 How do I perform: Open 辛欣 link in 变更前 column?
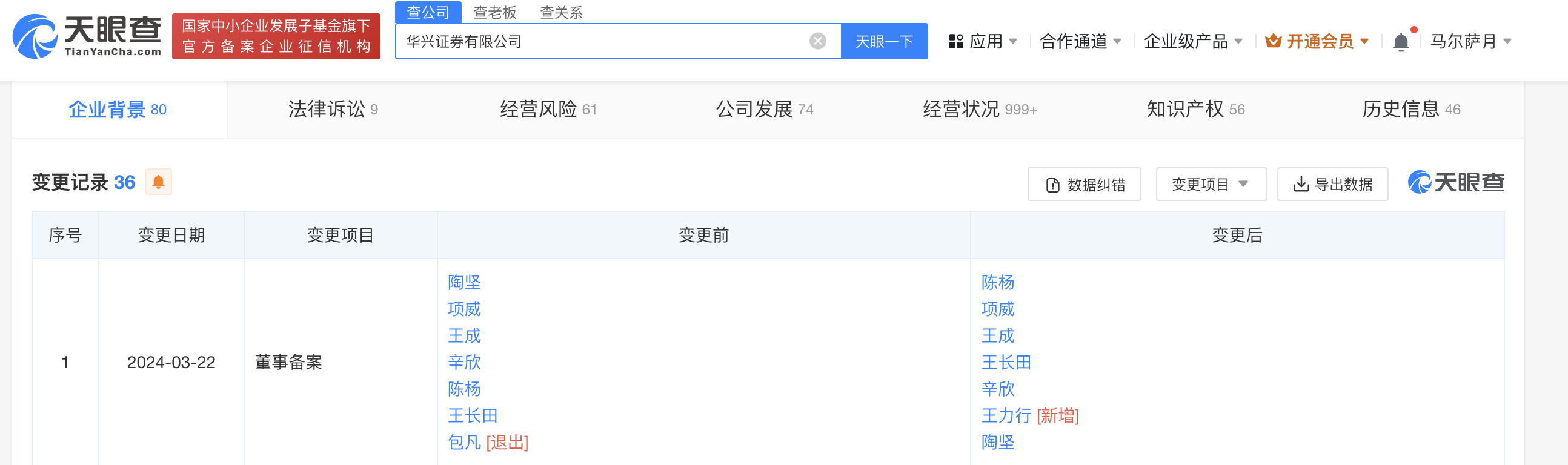click(x=465, y=363)
